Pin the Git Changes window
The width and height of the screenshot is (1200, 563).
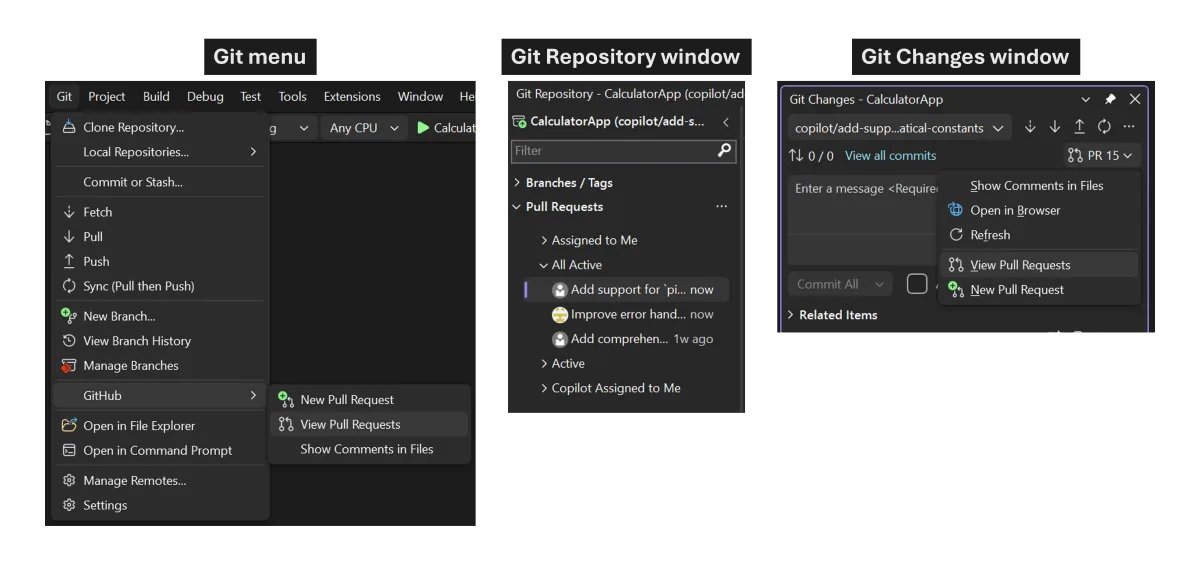coord(1110,99)
